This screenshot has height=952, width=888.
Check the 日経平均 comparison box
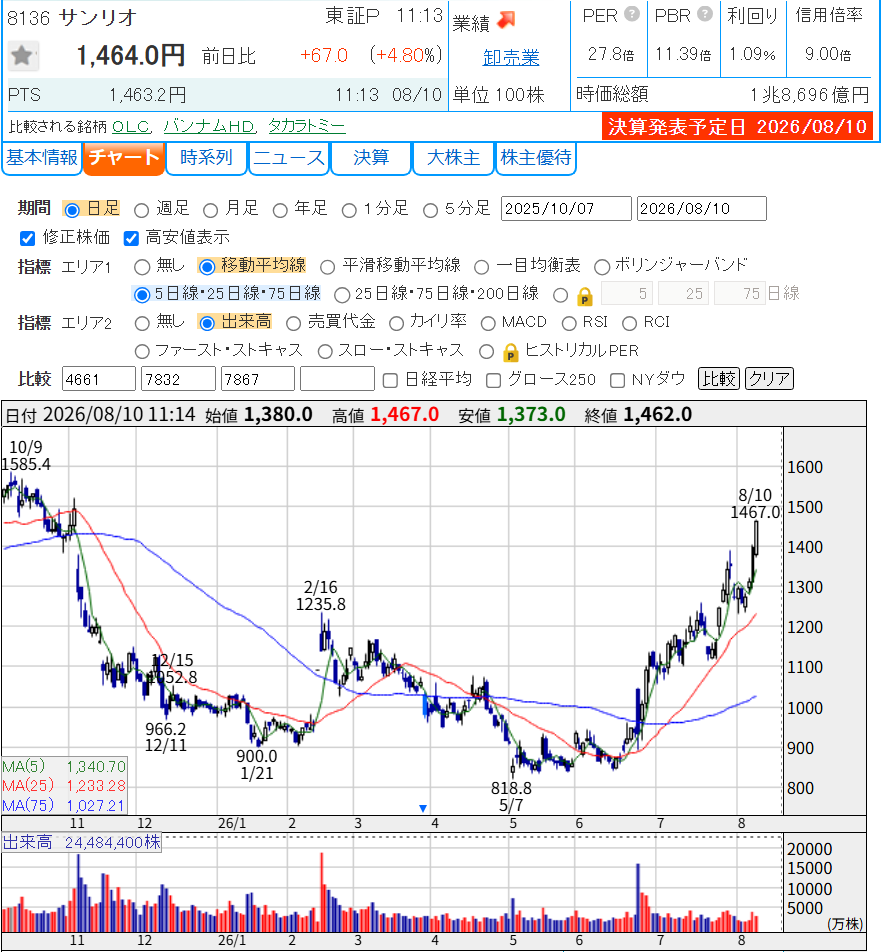(390, 381)
